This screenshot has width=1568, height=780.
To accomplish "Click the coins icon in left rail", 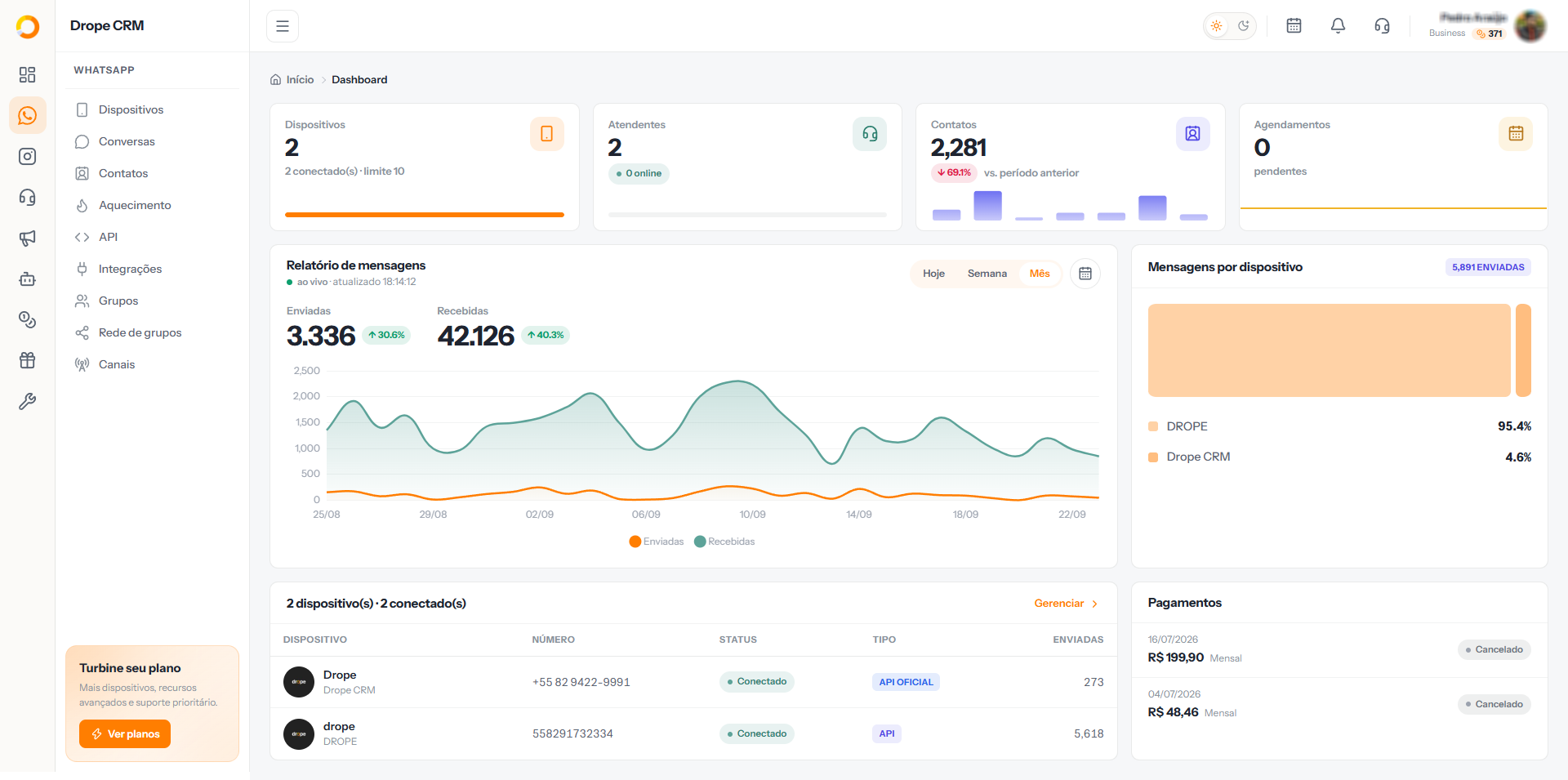I will tap(27, 320).
